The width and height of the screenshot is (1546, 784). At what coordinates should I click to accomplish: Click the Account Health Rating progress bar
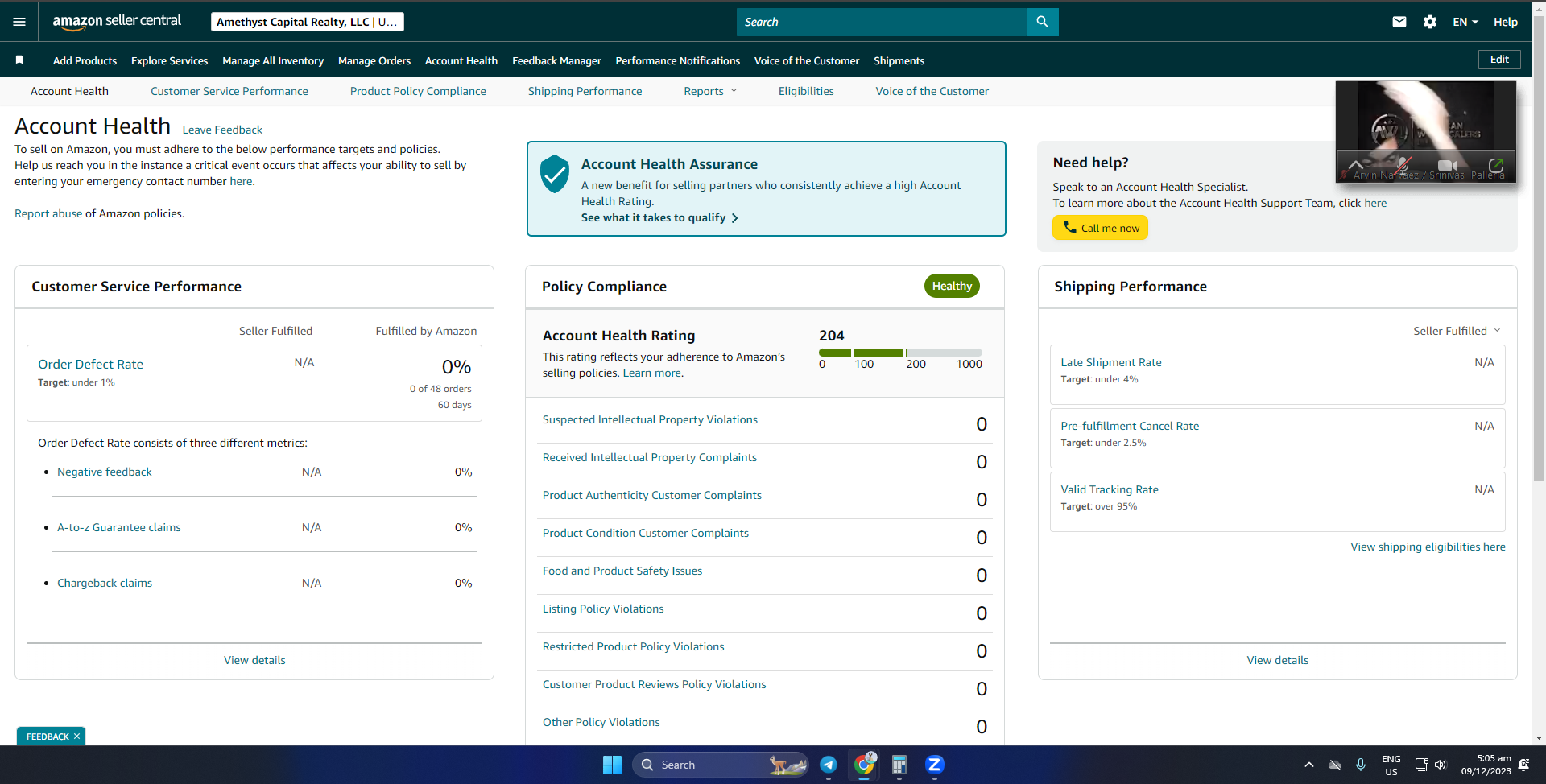tap(900, 353)
